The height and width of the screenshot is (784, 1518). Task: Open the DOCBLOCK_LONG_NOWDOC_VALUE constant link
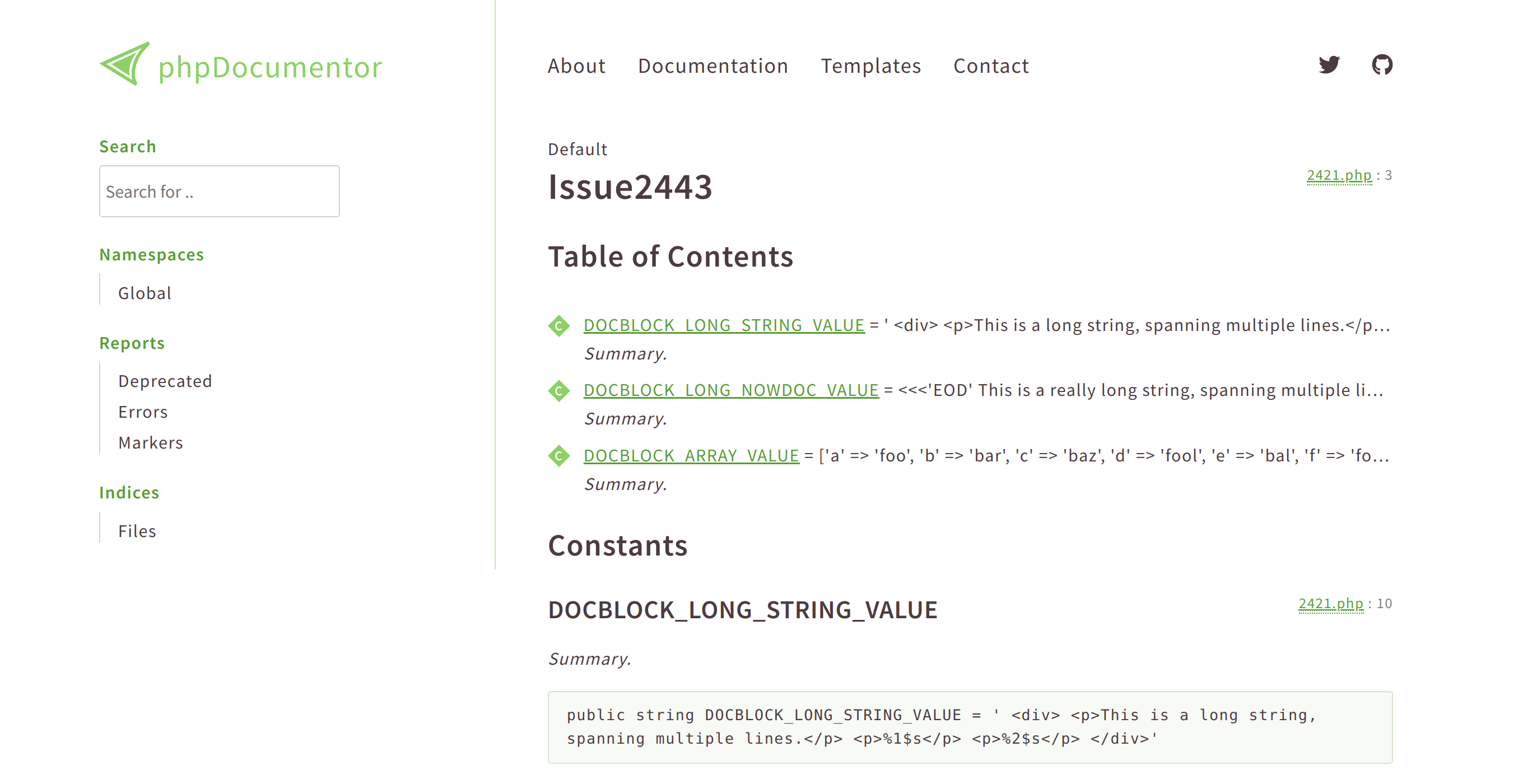731,390
